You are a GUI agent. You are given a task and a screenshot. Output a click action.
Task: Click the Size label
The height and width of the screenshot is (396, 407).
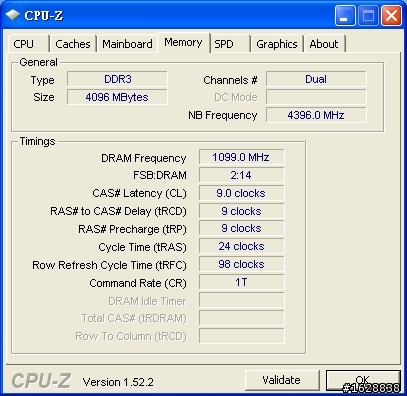(44, 97)
